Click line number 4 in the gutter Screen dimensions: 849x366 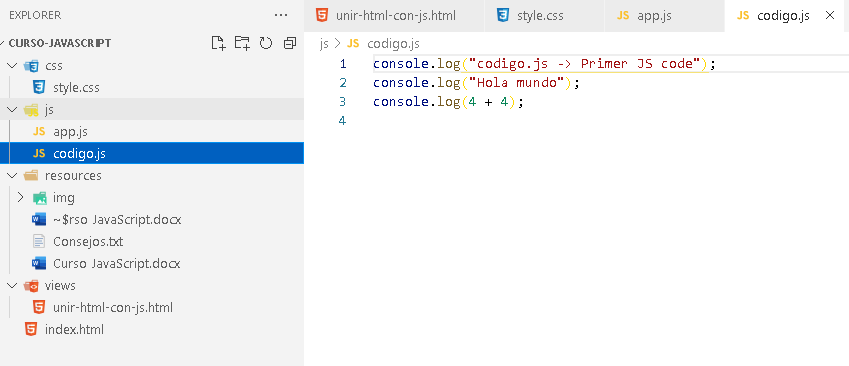[343, 120]
